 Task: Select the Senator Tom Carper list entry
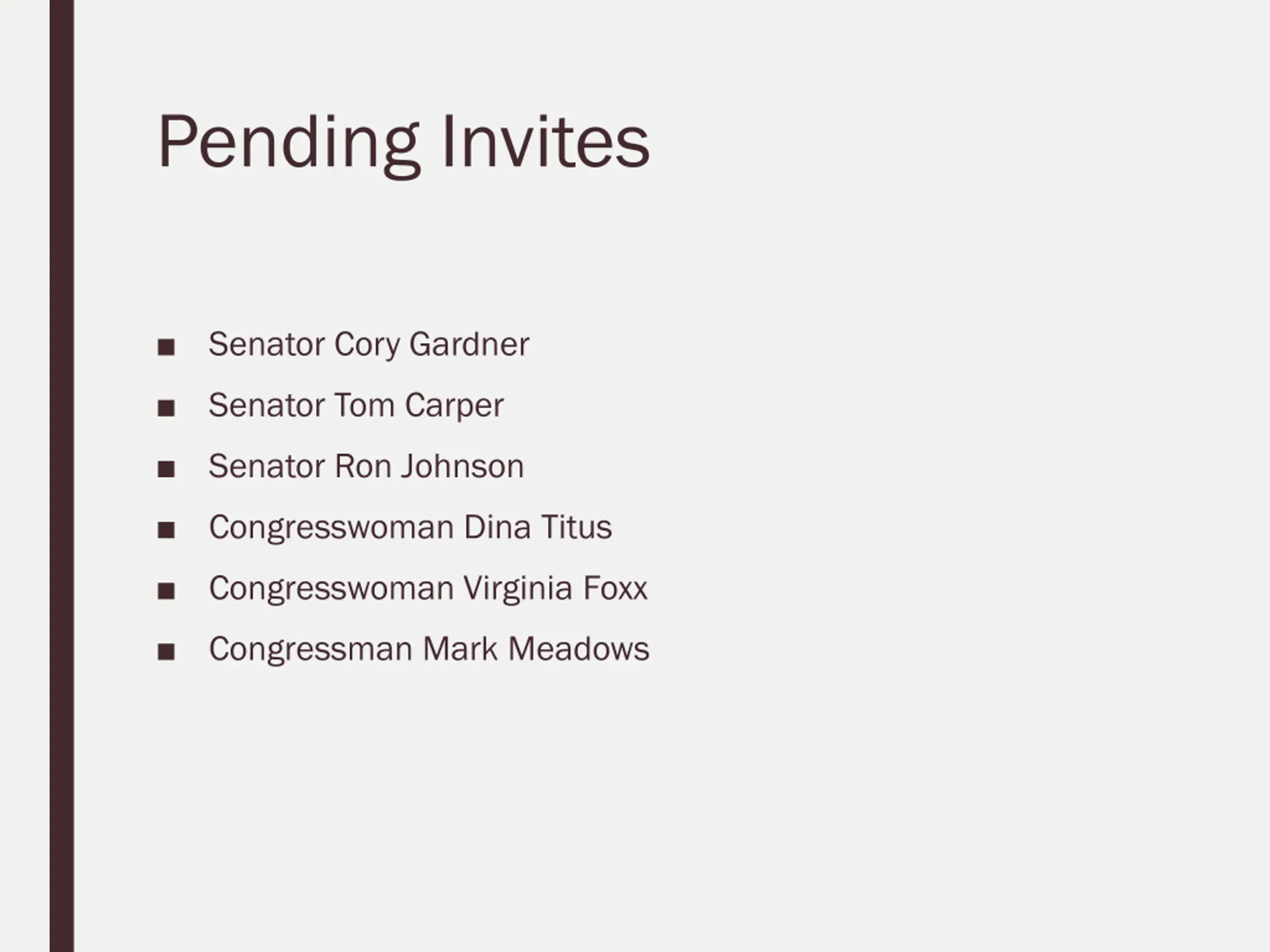point(356,406)
